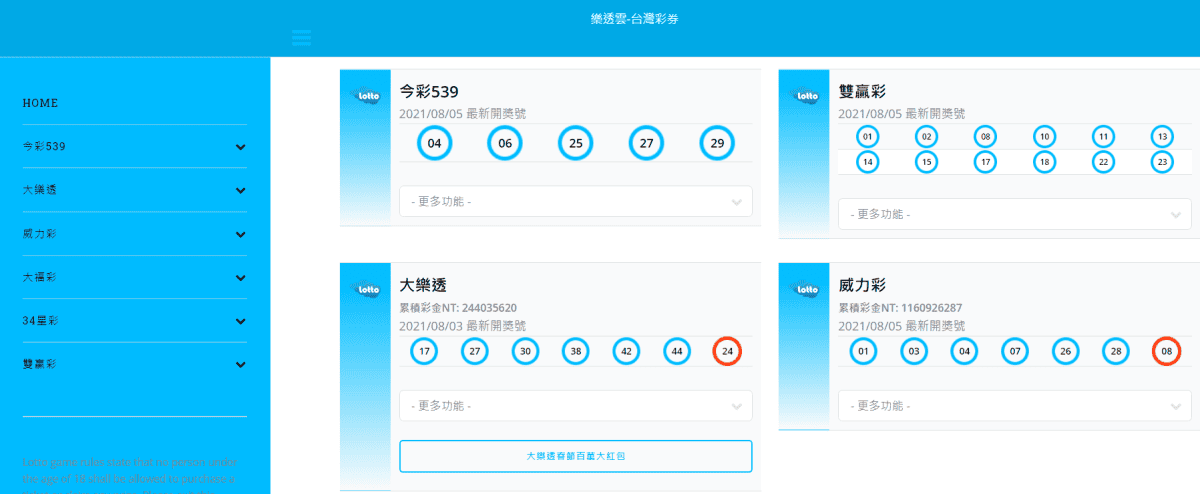Click the Lotto logo on 今彩539 card
Image resolution: width=1200 pixels, height=494 pixels.
click(365, 96)
